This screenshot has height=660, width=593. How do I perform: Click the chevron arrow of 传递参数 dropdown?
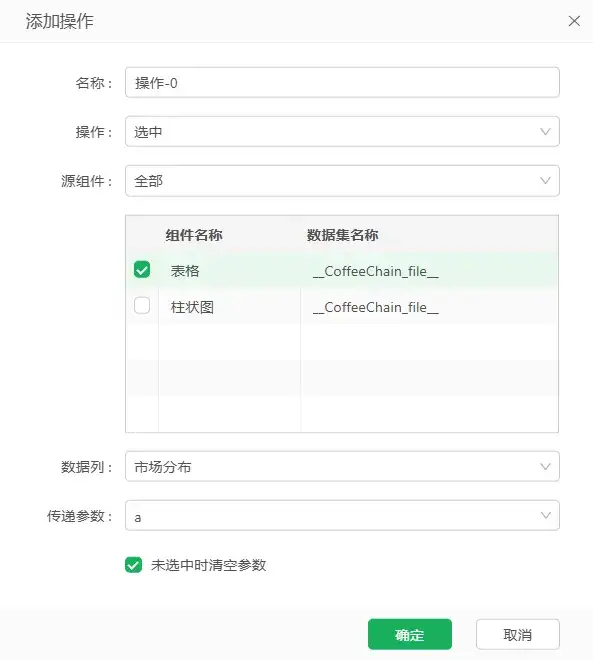point(545,515)
